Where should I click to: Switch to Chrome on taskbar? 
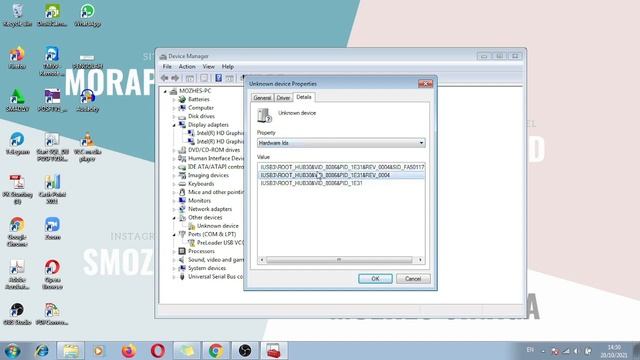tap(216, 351)
